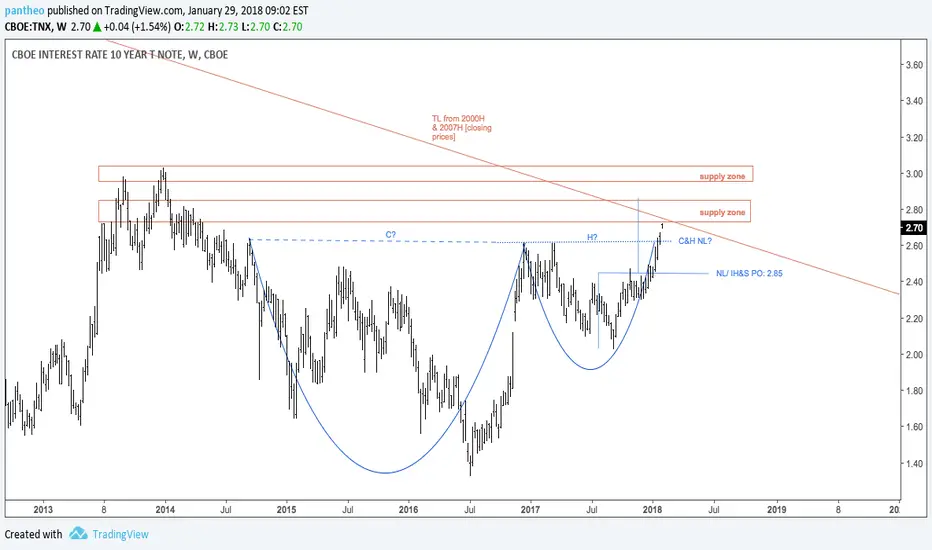Click the 3.60 price level on axis
Screen dimensions: 932x550
click(914, 65)
